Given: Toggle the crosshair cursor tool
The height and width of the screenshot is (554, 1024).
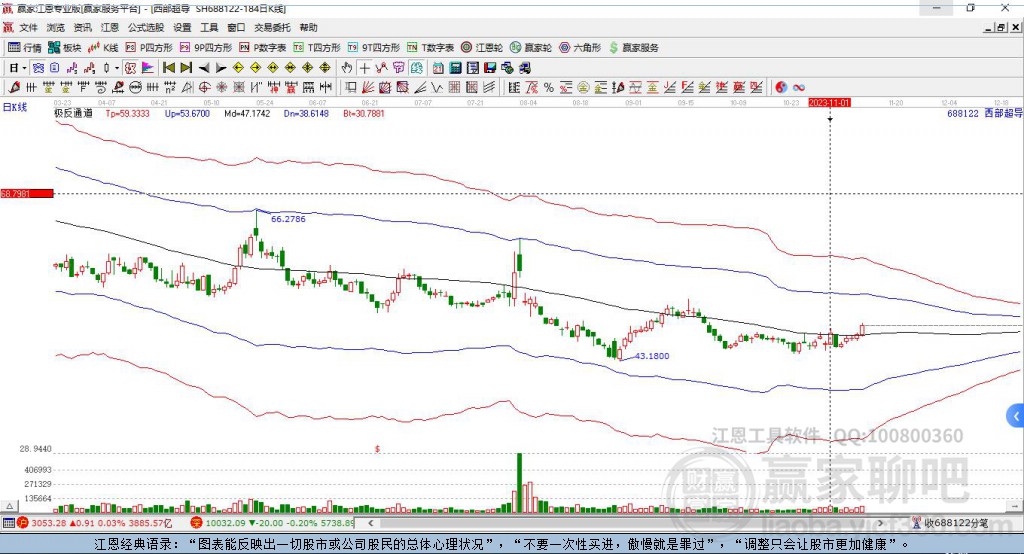Looking at the screenshot, I should tap(364, 68).
